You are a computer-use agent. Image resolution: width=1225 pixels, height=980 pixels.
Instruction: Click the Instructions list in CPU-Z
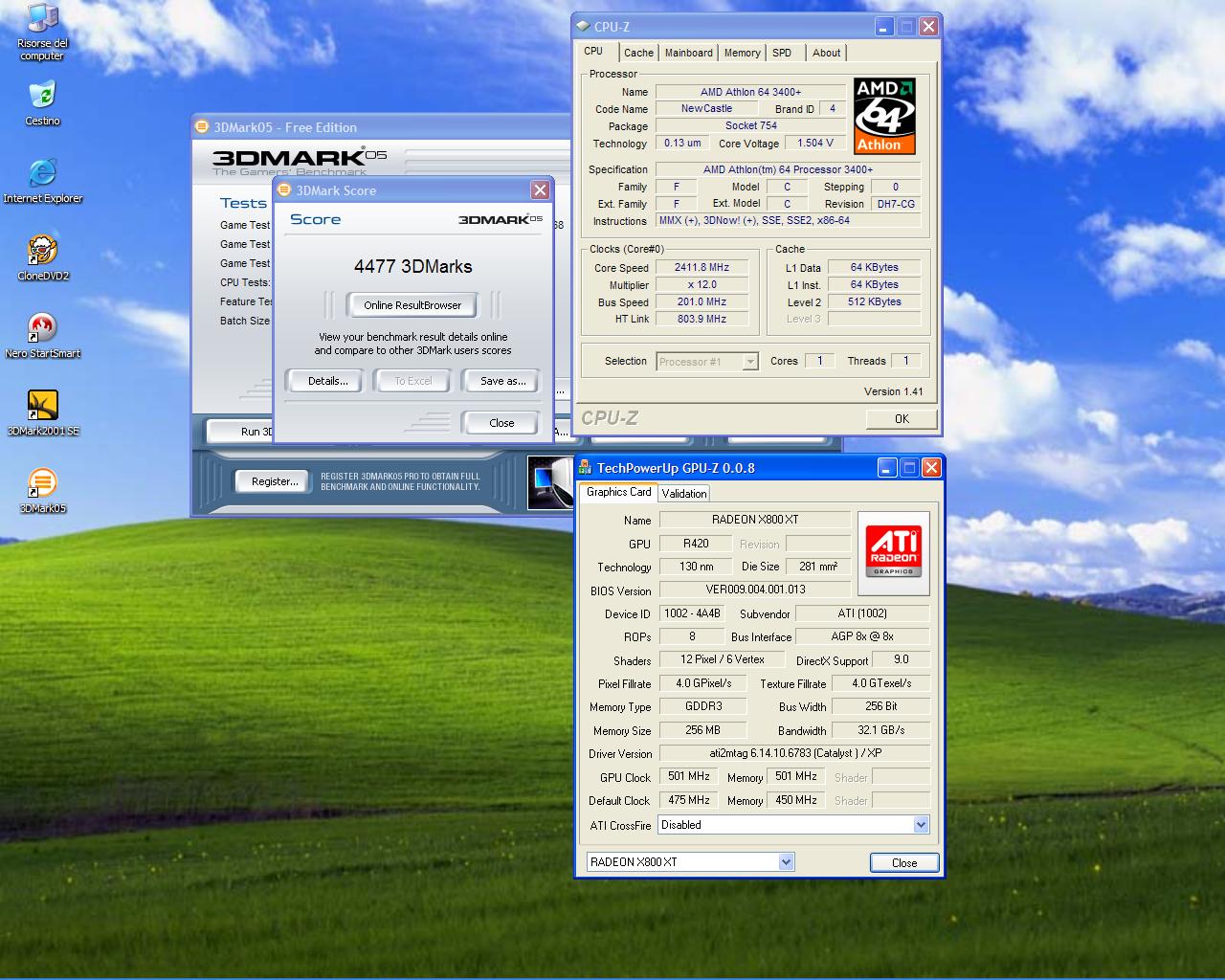tap(789, 220)
